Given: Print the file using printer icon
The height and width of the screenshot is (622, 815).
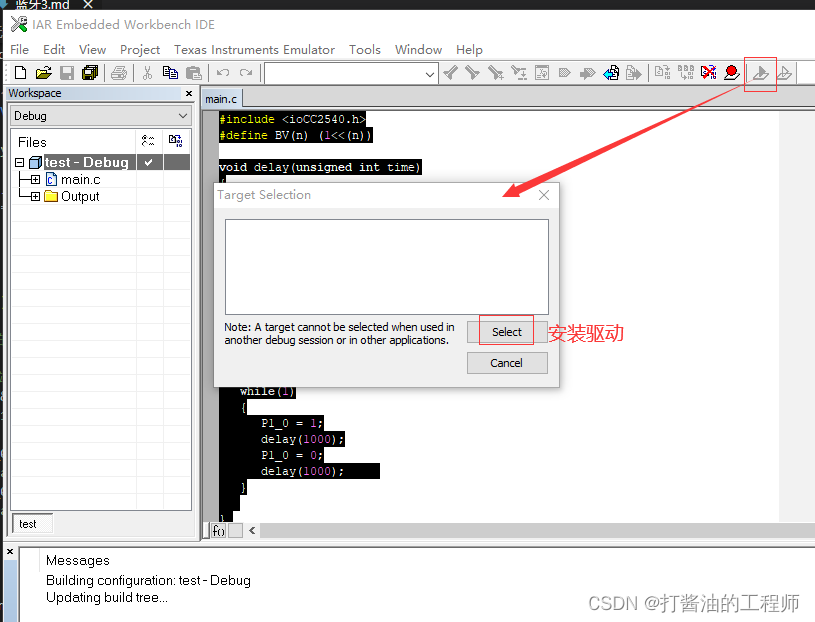Looking at the screenshot, I should pyautogui.click(x=119, y=73).
